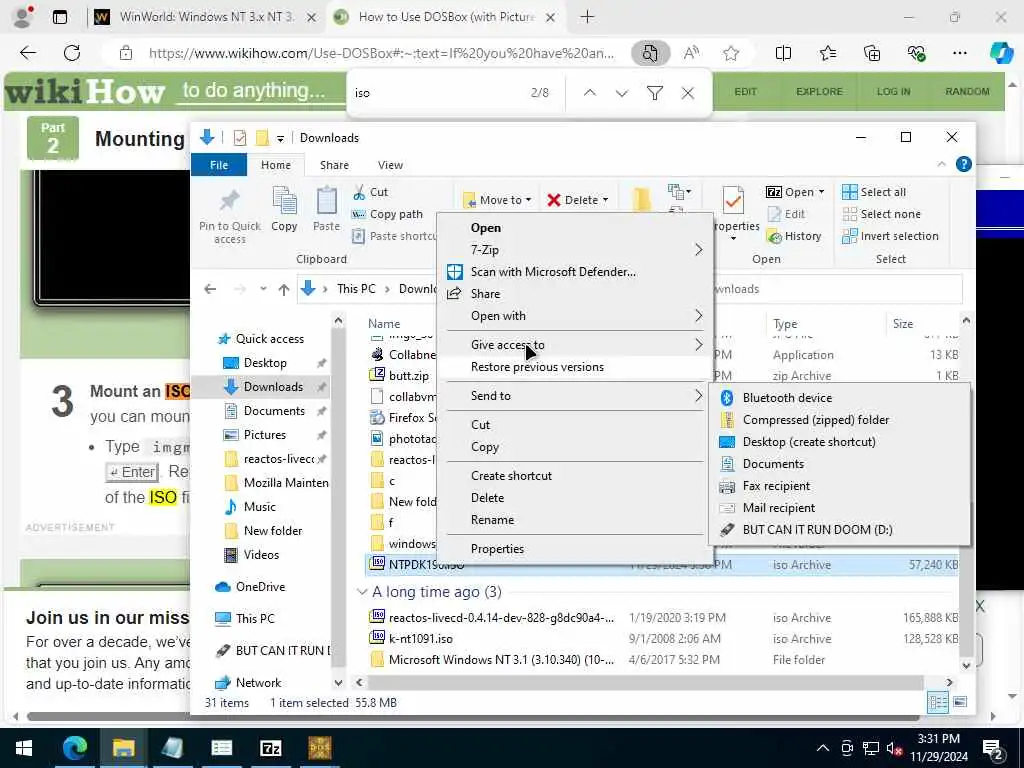Viewport: 1024px width, 768px height.
Task: Go to next find result arrow
Action: click(622, 93)
